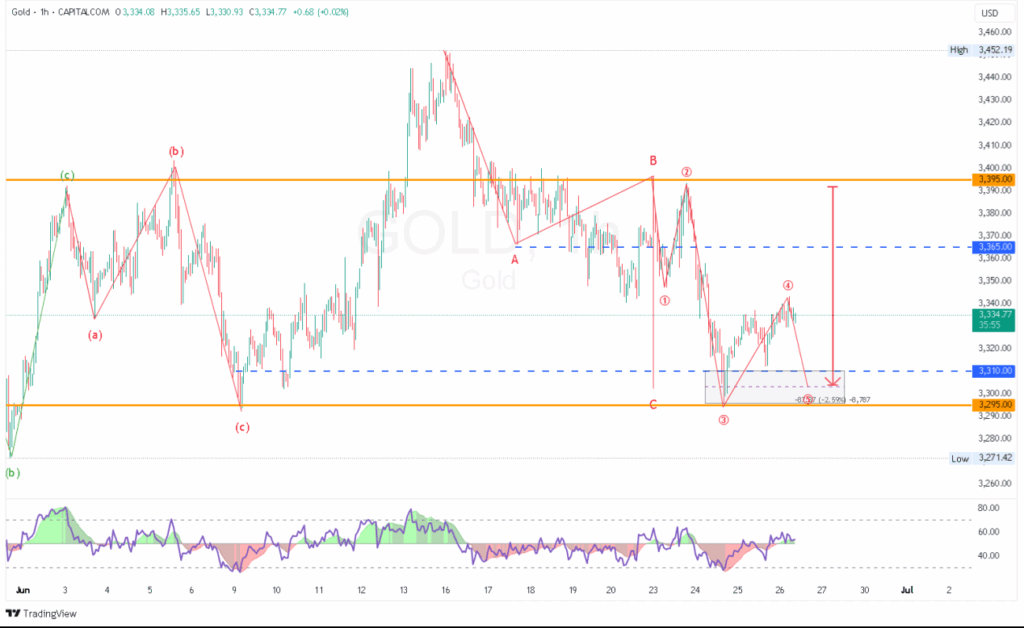The height and width of the screenshot is (628, 1024).
Task: Click the circled wave 1 marker
Action: click(x=665, y=300)
